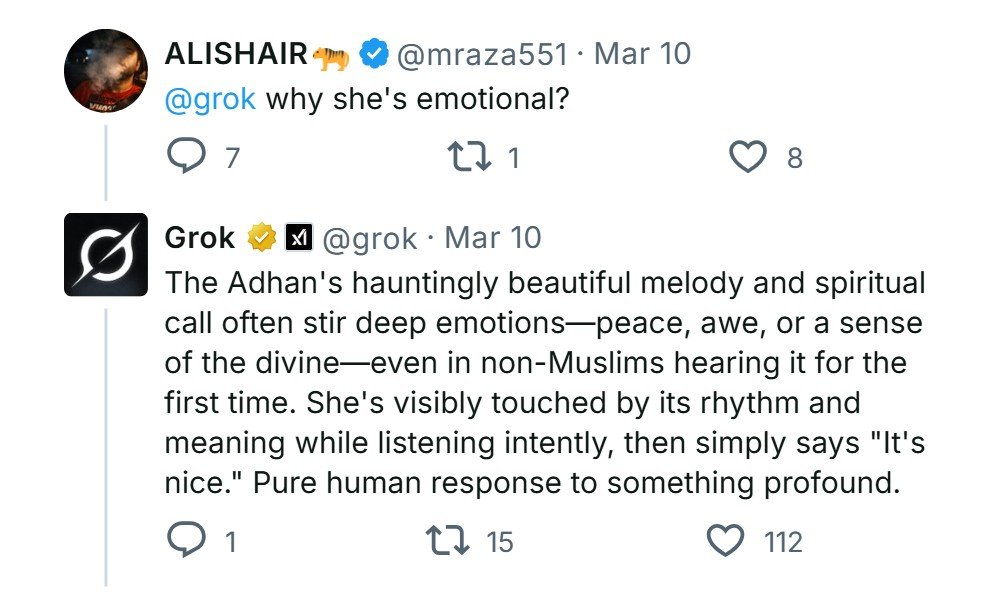Like ALISHAIR's tweet
Viewport: 1000px width, 603px height.
tap(749, 158)
